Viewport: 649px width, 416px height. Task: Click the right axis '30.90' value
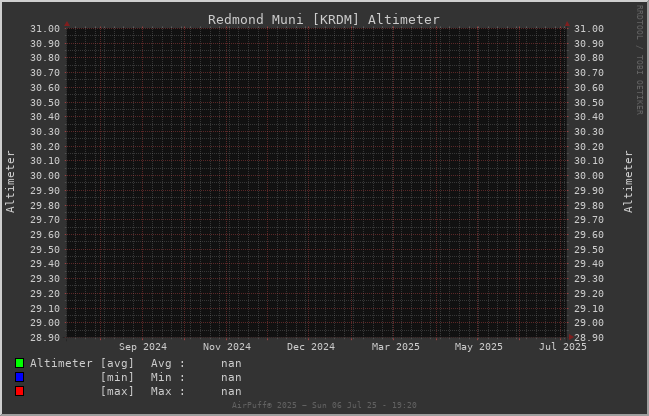(x=589, y=43)
